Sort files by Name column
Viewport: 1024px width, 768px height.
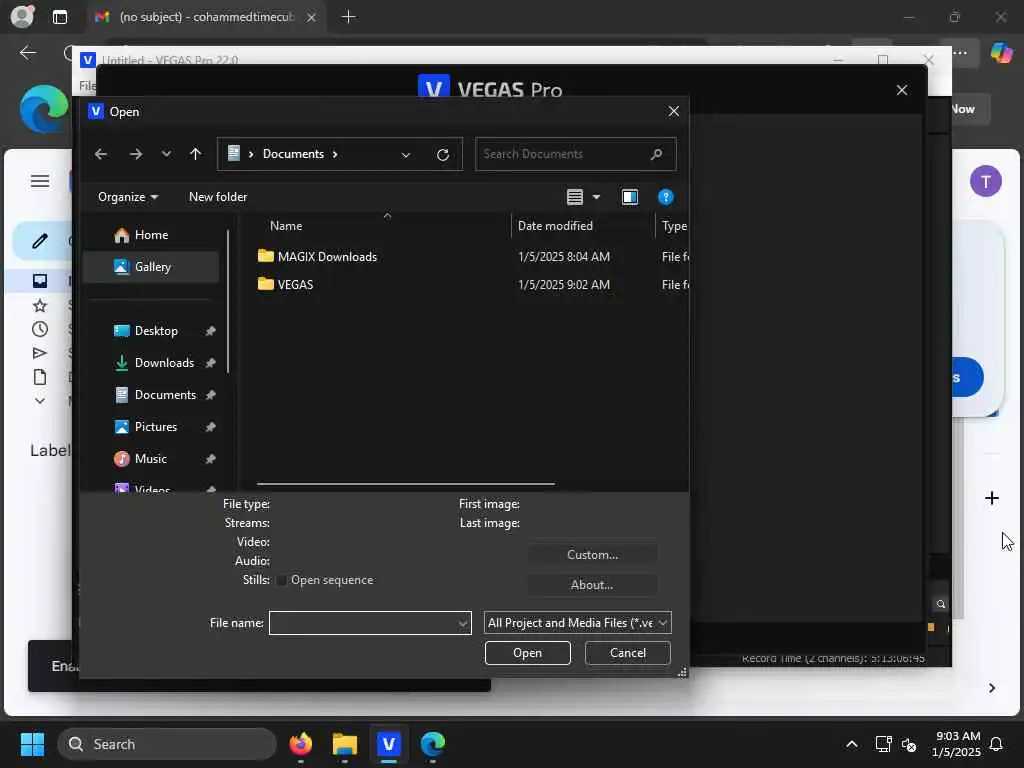click(x=286, y=226)
